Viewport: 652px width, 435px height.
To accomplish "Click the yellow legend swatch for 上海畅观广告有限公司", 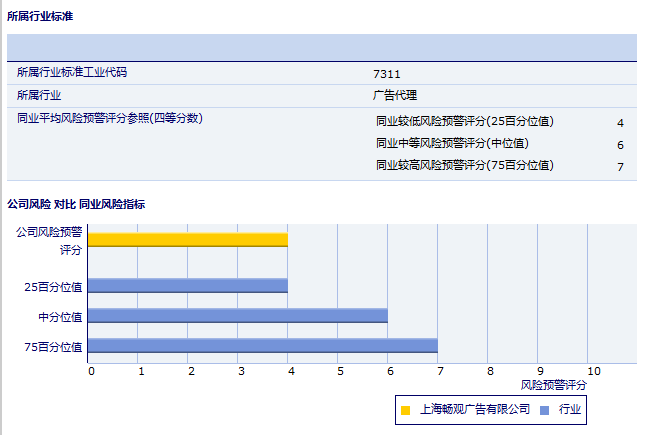I will [405, 410].
